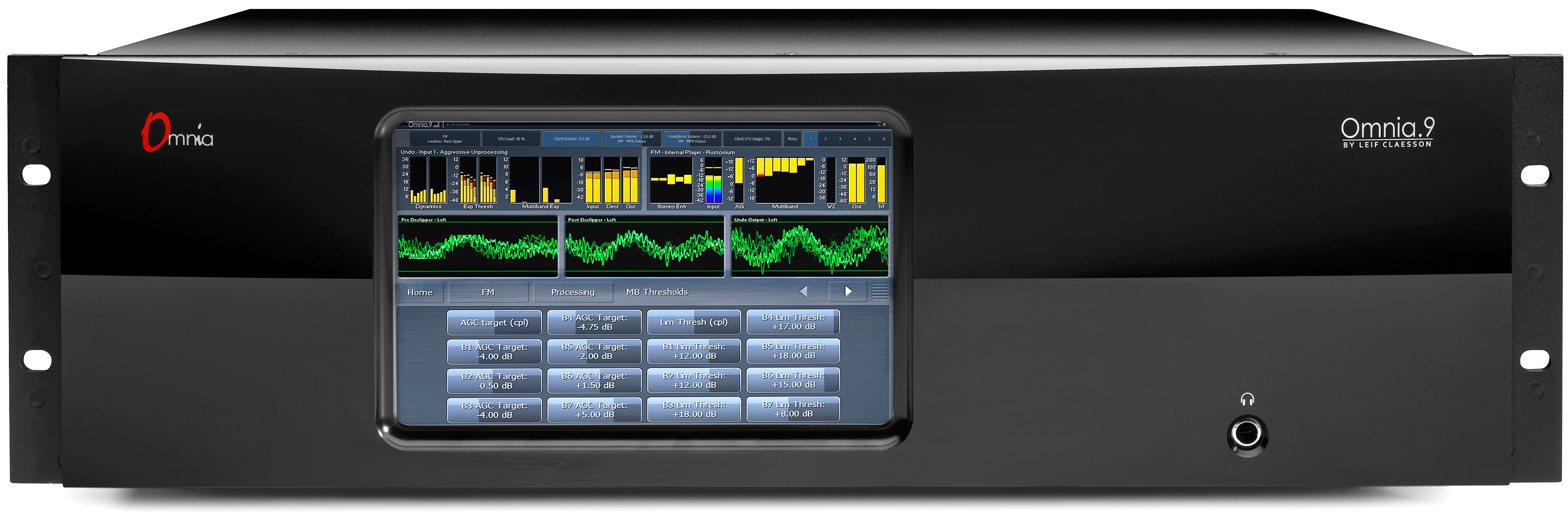Go to the Home tab

click(419, 292)
